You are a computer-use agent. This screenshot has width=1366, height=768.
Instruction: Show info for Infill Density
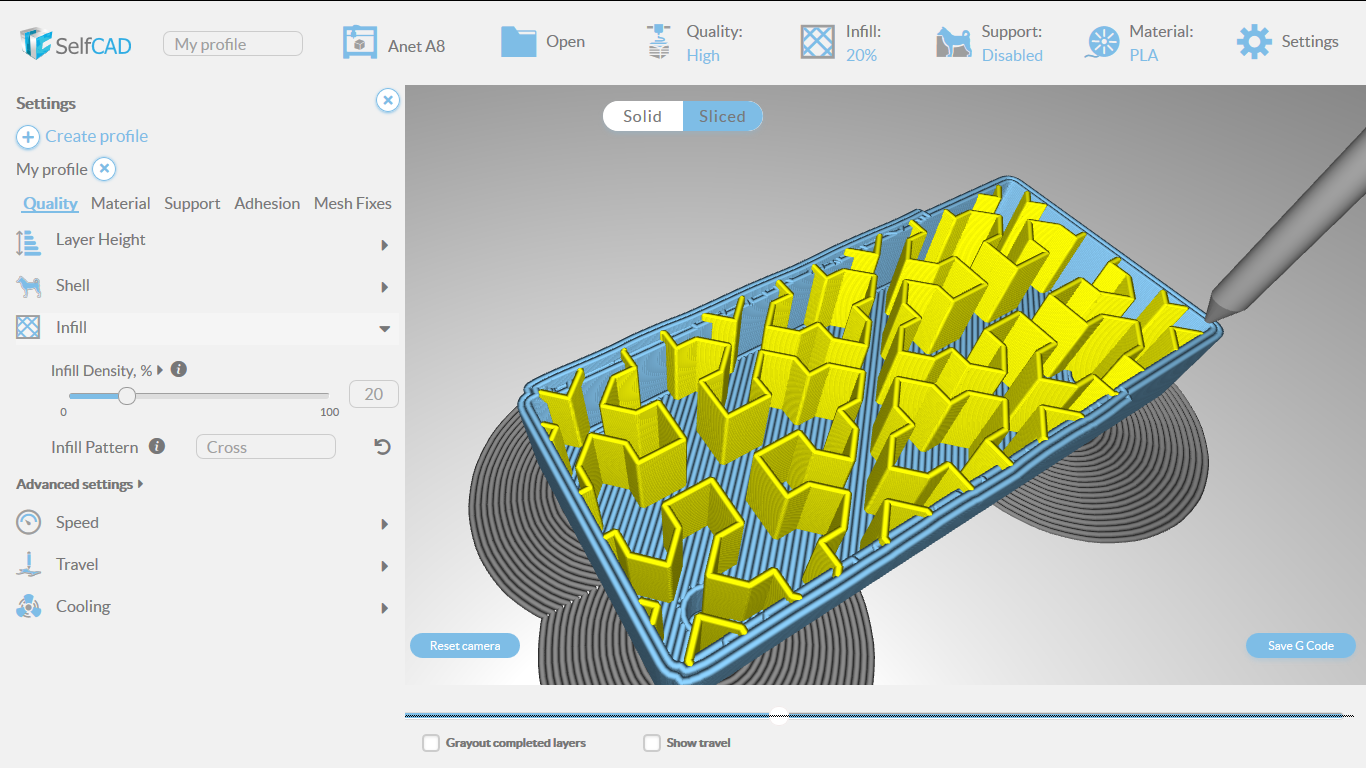(179, 369)
